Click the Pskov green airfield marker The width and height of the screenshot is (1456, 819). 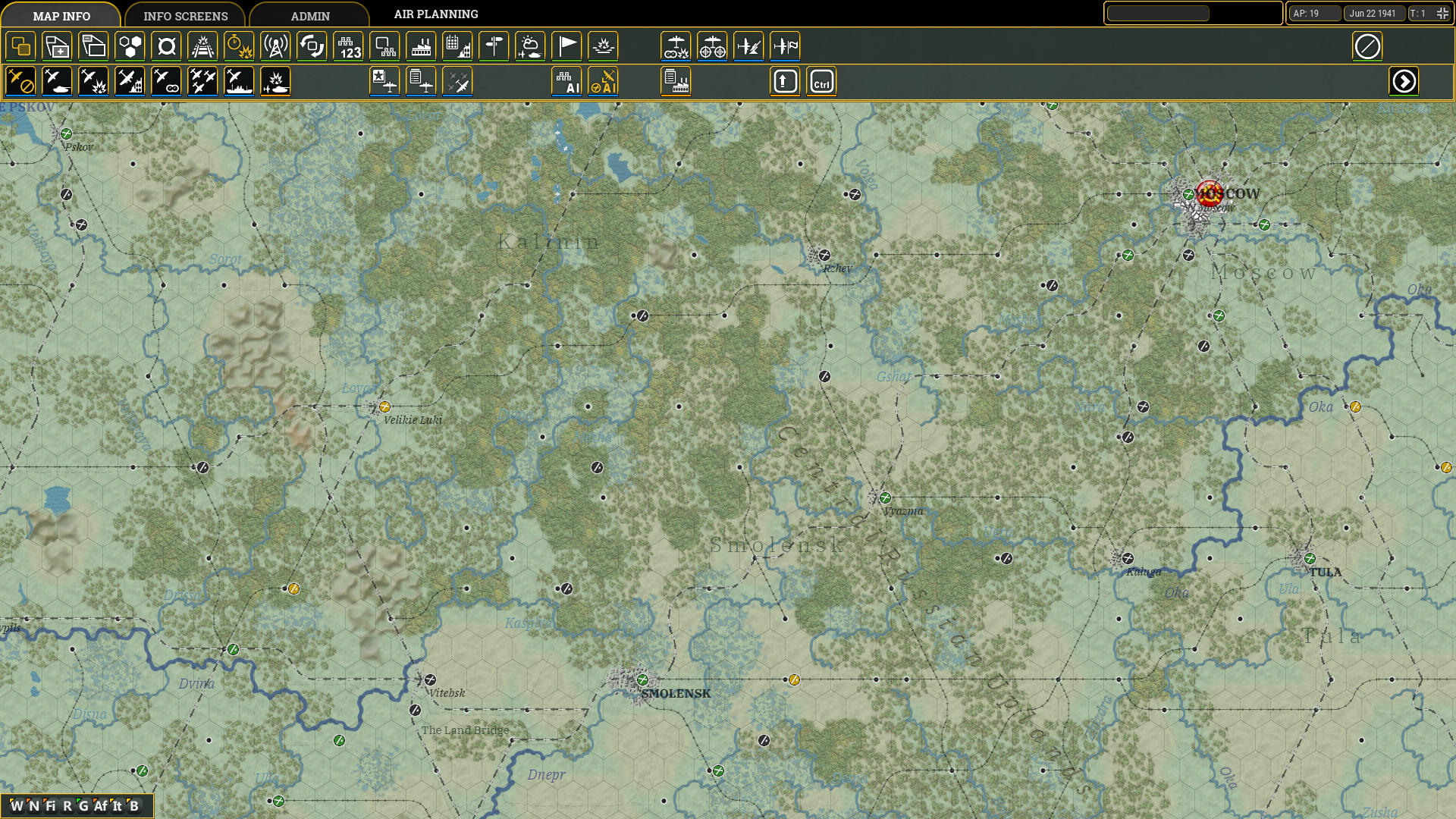(x=66, y=133)
